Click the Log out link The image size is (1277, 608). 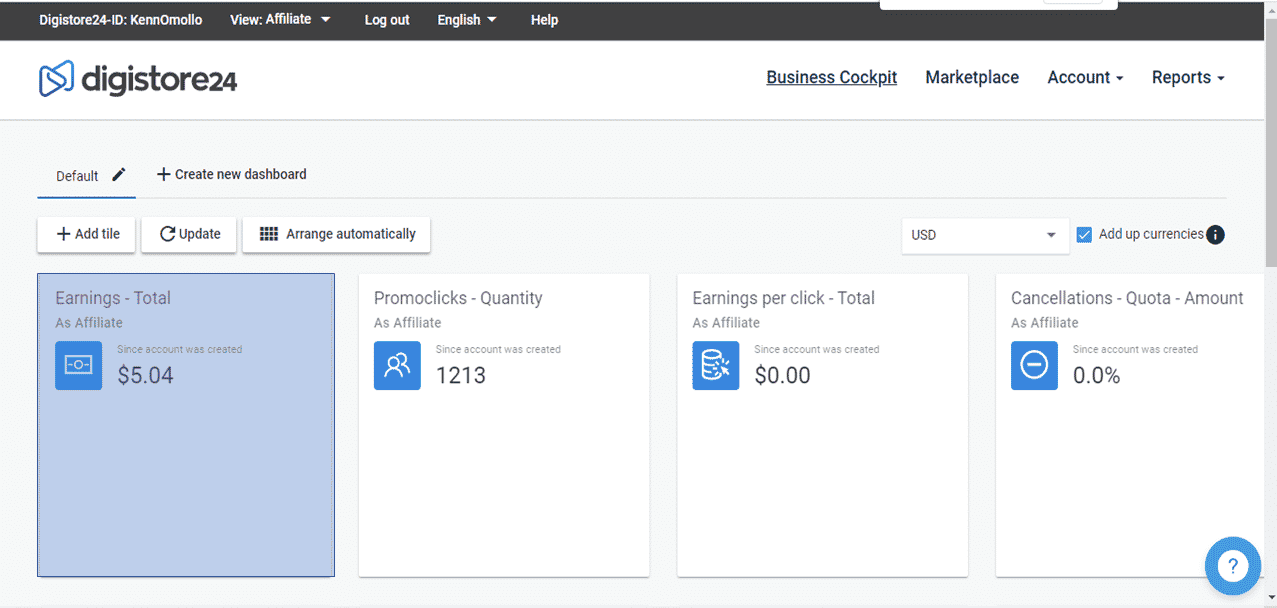coord(387,20)
